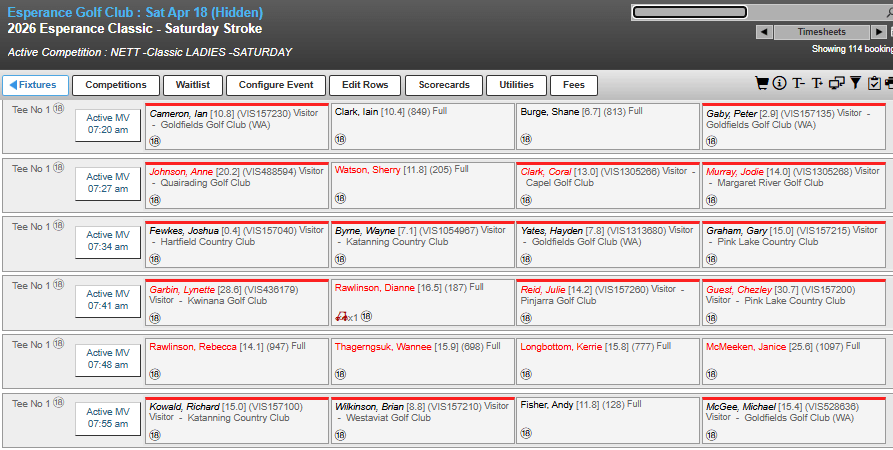Open the funnel filter icon
The width and height of the screenshot is (893, 450).
pyautogui.click(x=855, y=84)
